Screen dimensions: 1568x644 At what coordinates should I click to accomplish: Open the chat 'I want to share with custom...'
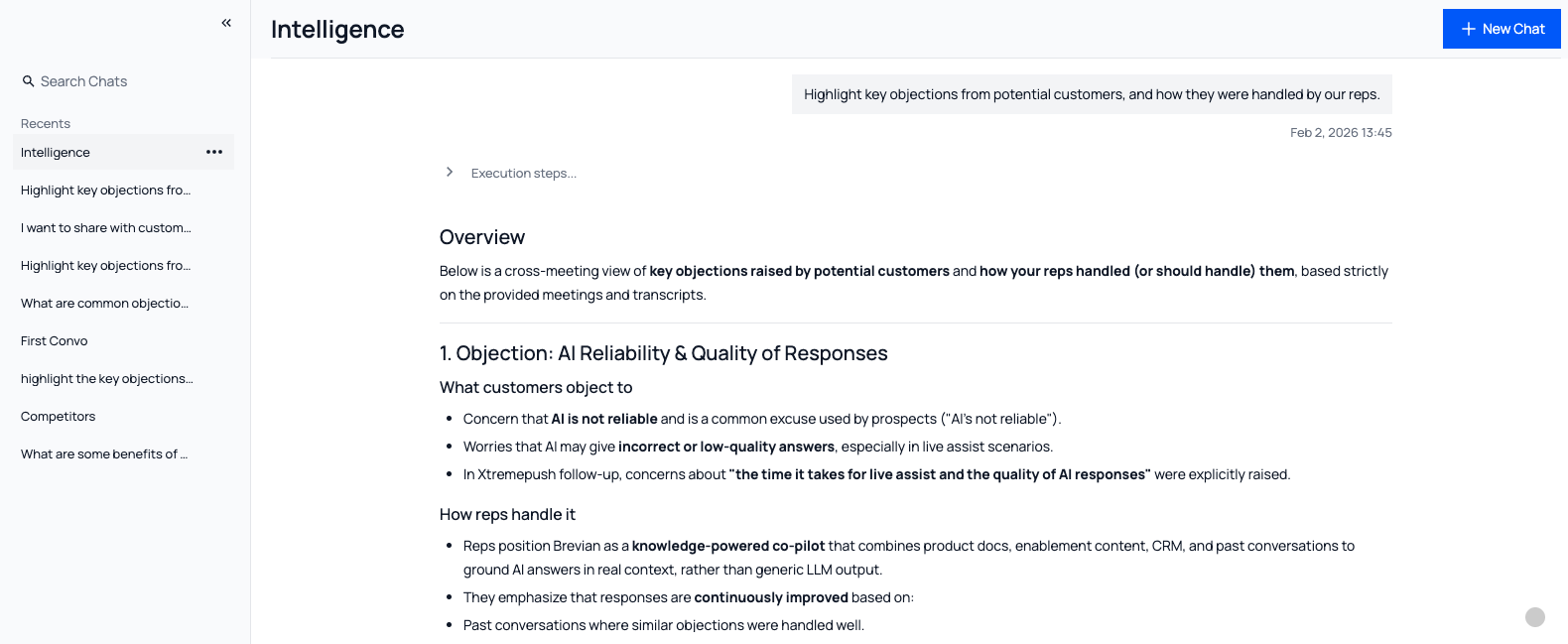pyautogui.click(x=105, y=227)
